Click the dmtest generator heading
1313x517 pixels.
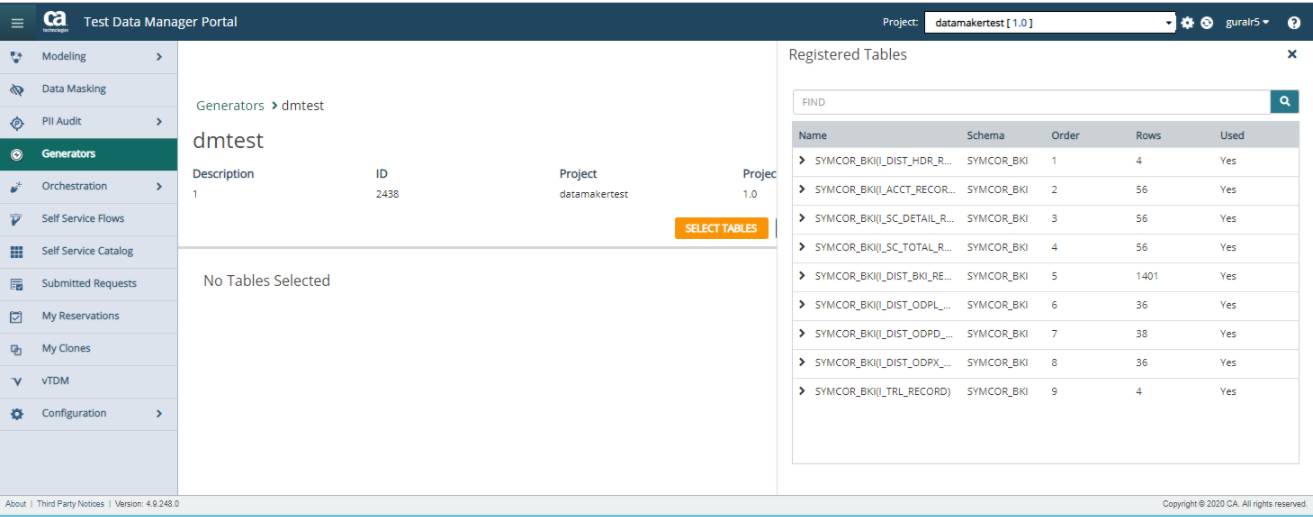pyautogui.click(x=228, y=141)
